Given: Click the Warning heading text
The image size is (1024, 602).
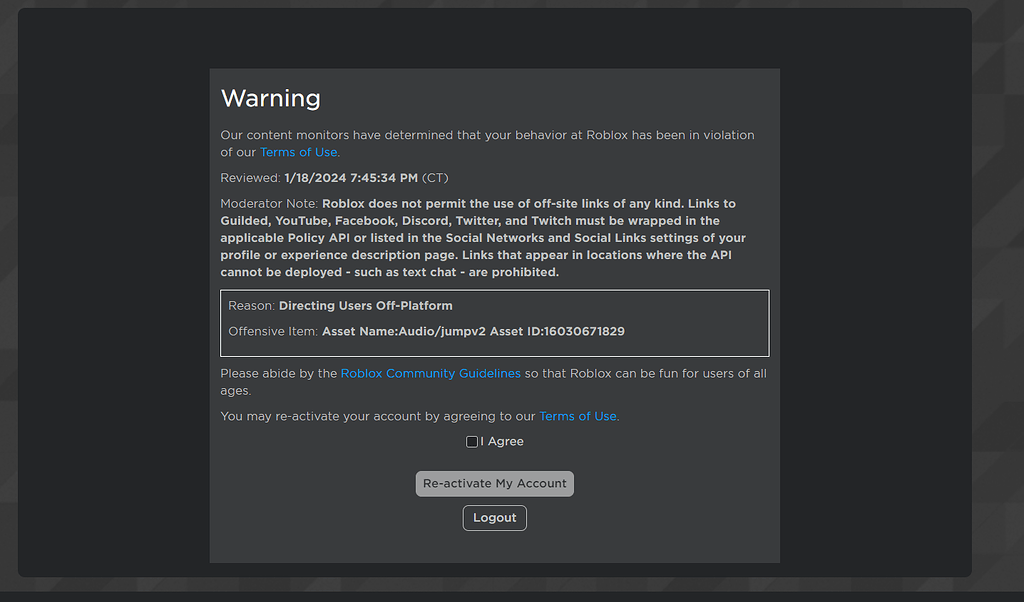Looking at the screenshot, I should 270,98.
